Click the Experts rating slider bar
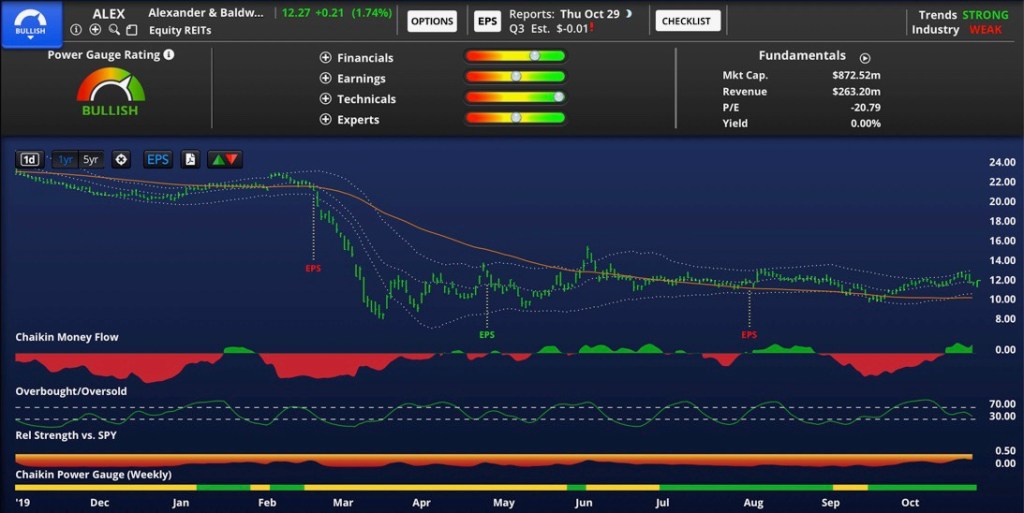This screenshot has height=513, width=1024. click(x=515, y=119)
